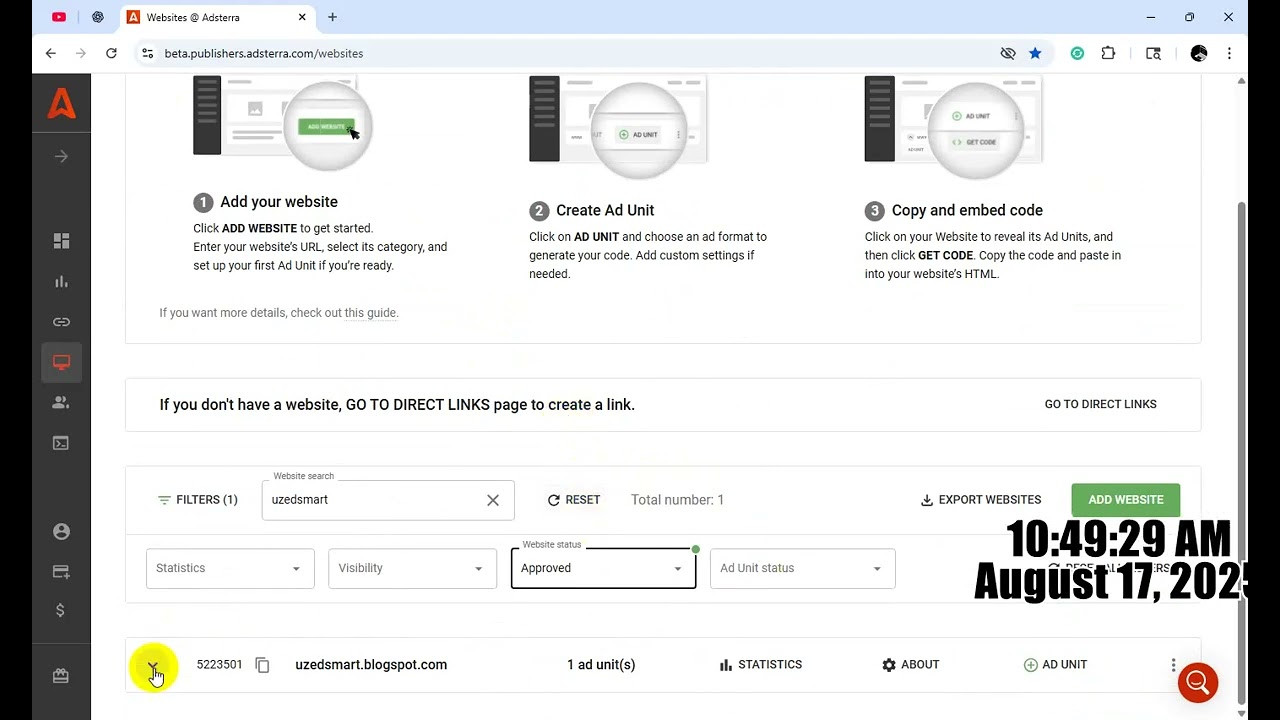This screenshot has height=720, width=1280.
Task: Switch to the YouTube browser tab
Action: click(59, 17)
